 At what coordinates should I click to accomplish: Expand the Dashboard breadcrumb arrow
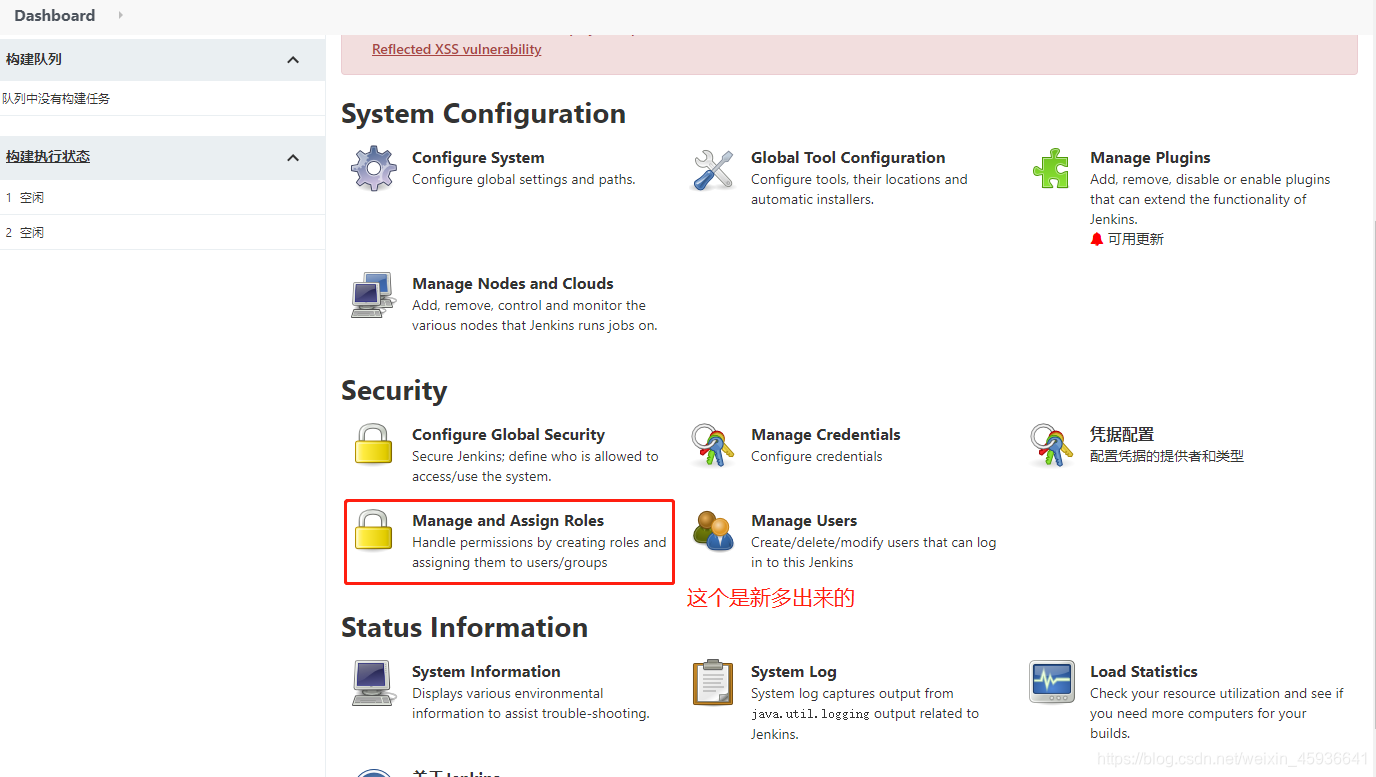[x=121, y=15]
